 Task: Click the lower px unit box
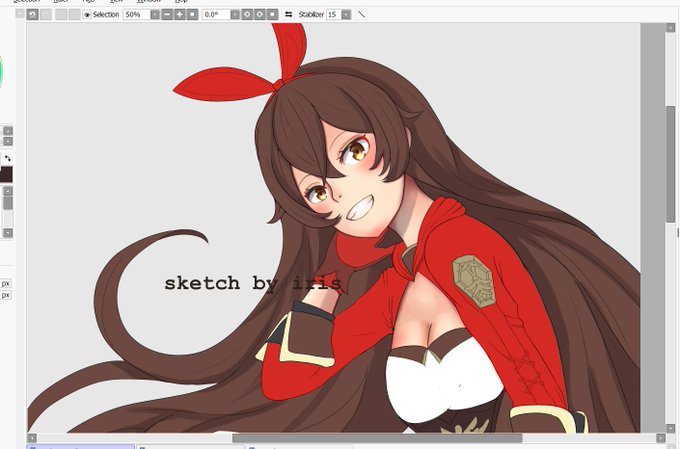tap(6, 295)
